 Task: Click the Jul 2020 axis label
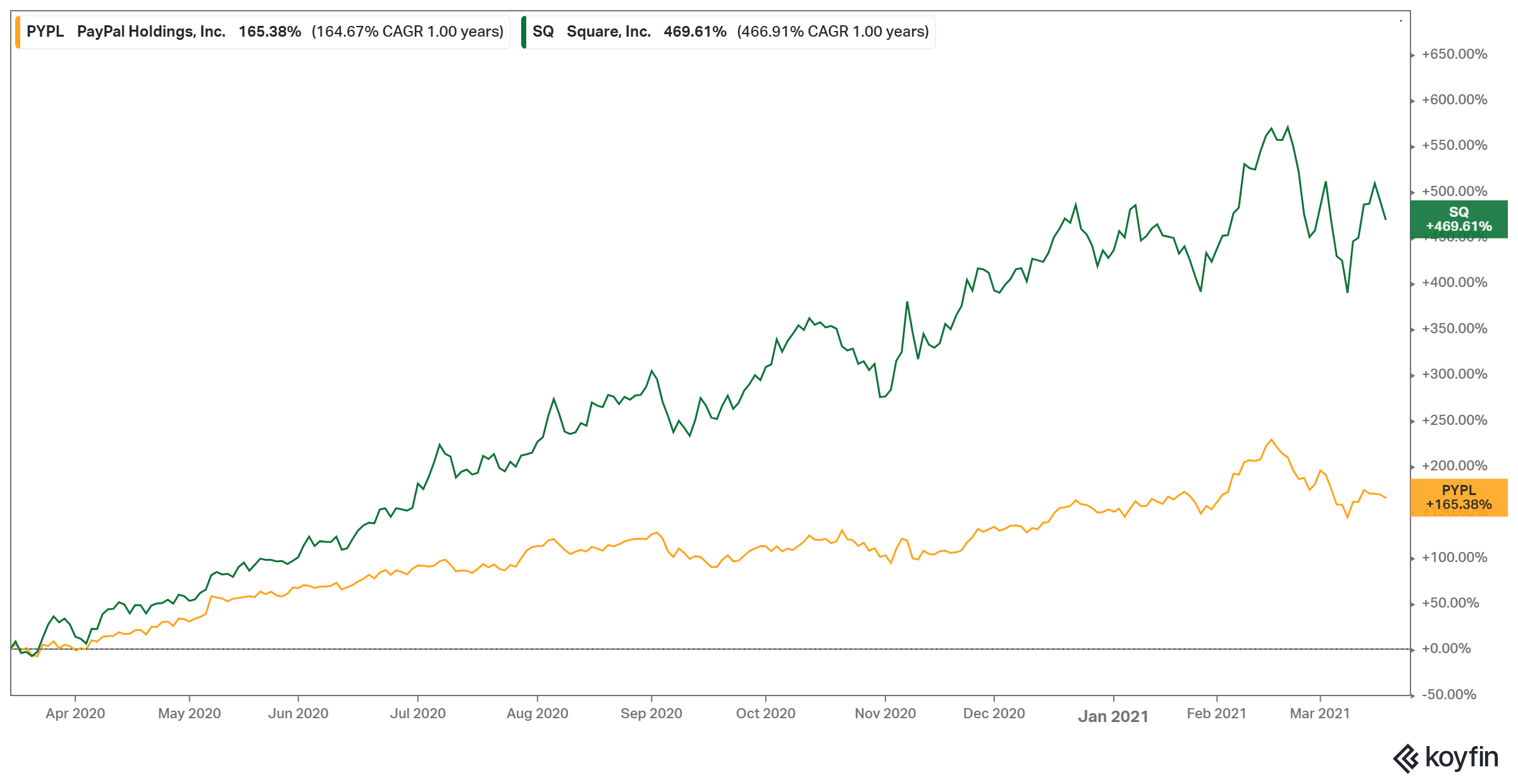point(417,713)
